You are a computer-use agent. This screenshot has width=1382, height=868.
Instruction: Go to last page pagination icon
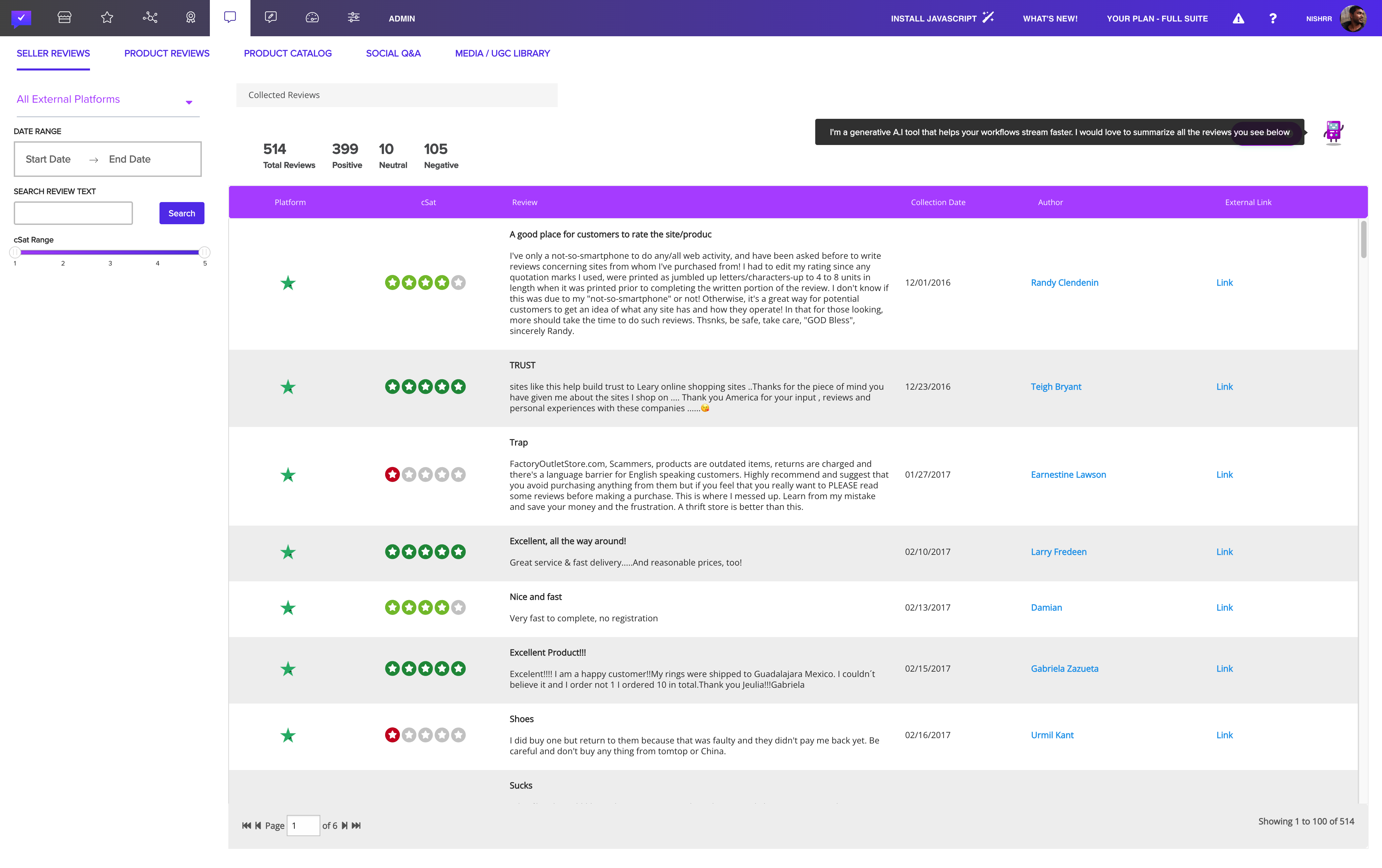[x=356, y=826]
